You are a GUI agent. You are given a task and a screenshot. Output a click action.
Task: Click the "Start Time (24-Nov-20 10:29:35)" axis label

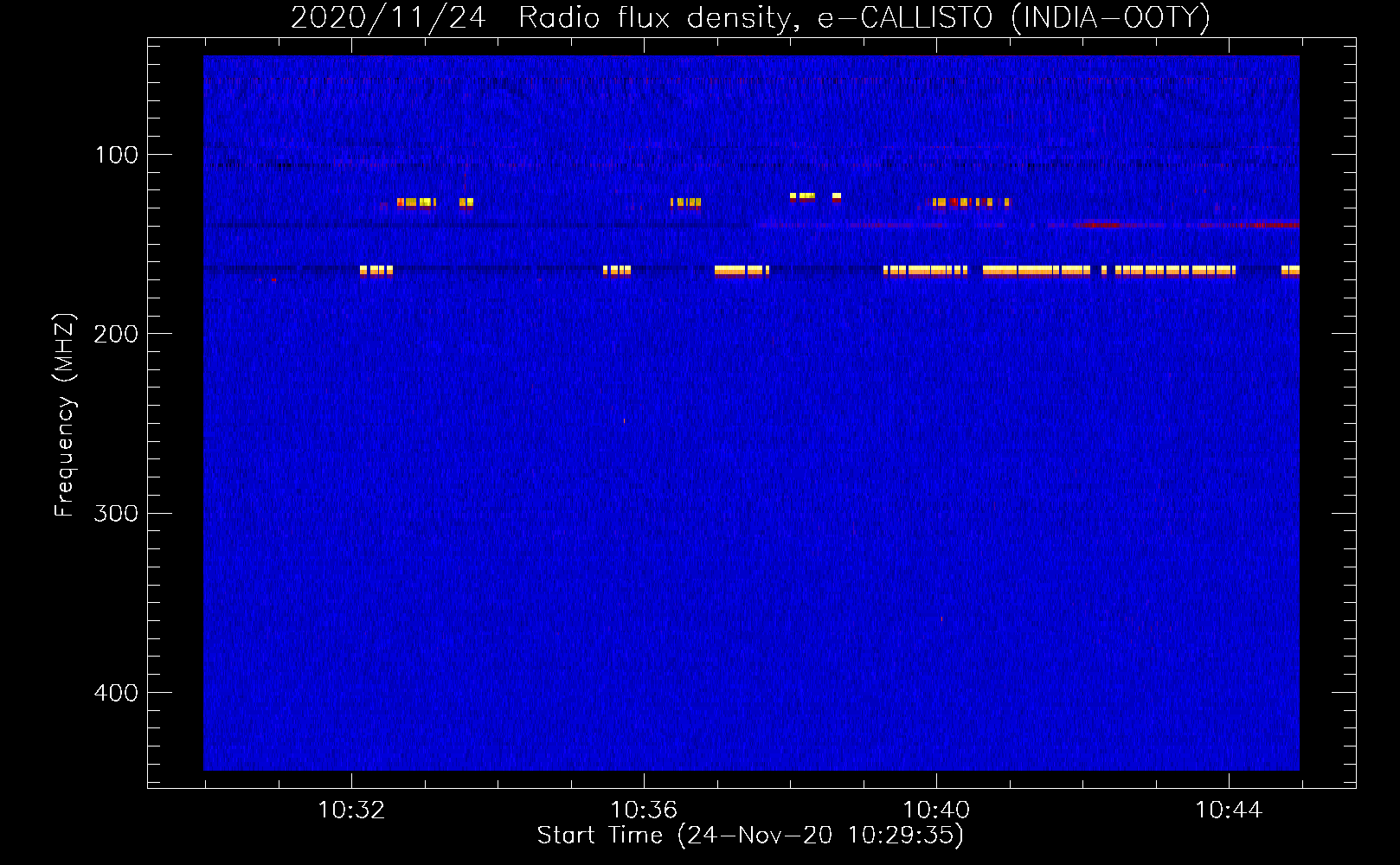click(x=750, y=836)
